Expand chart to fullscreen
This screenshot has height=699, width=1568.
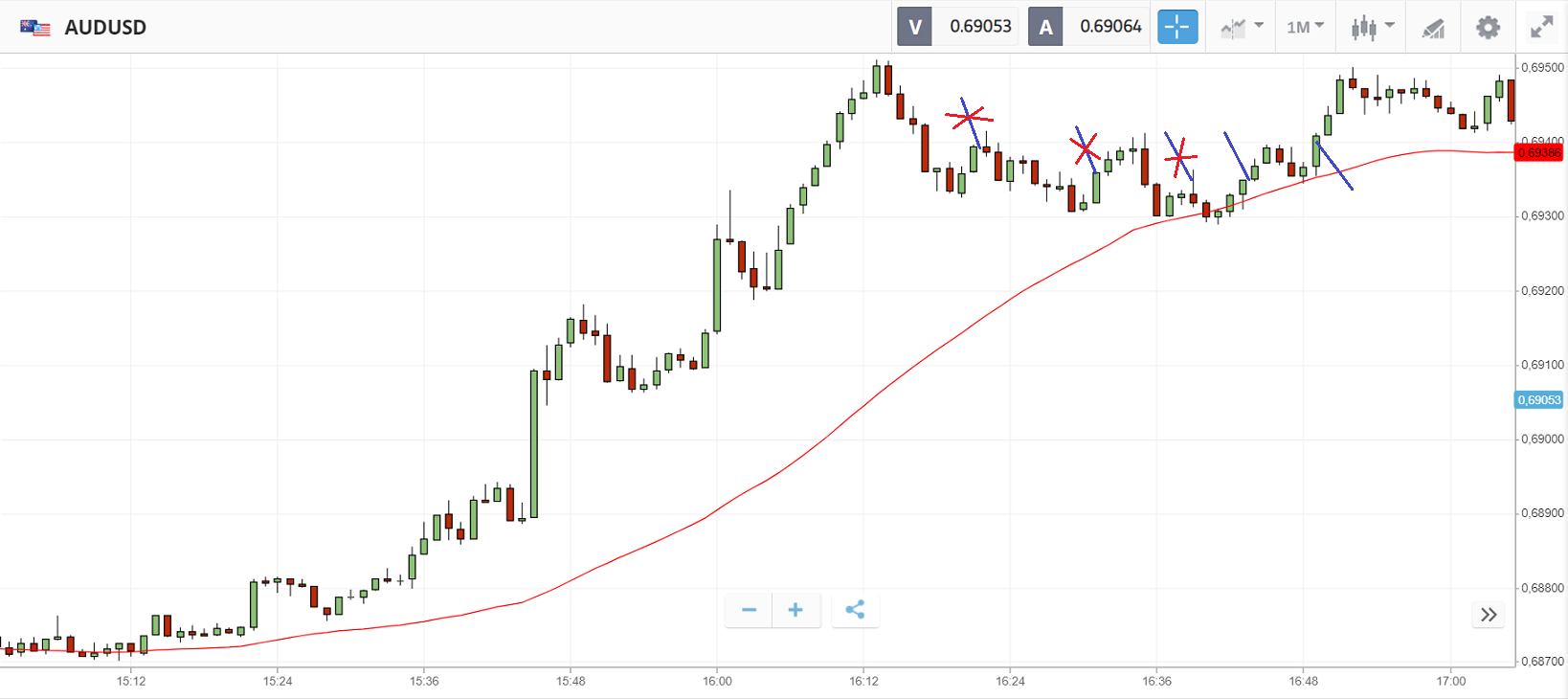[x=1541, y=27]
